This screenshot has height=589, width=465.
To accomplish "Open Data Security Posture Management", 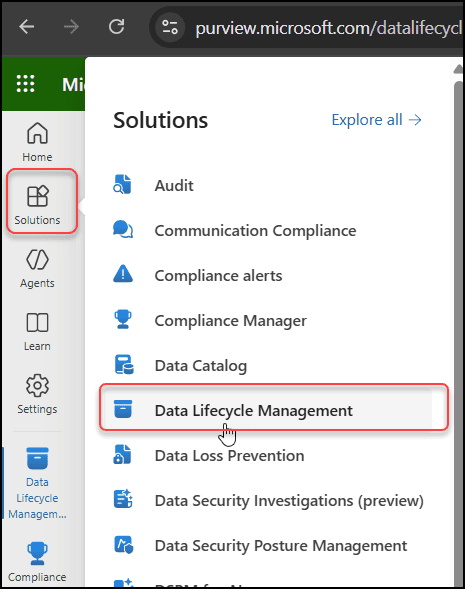I will point(281,546).
